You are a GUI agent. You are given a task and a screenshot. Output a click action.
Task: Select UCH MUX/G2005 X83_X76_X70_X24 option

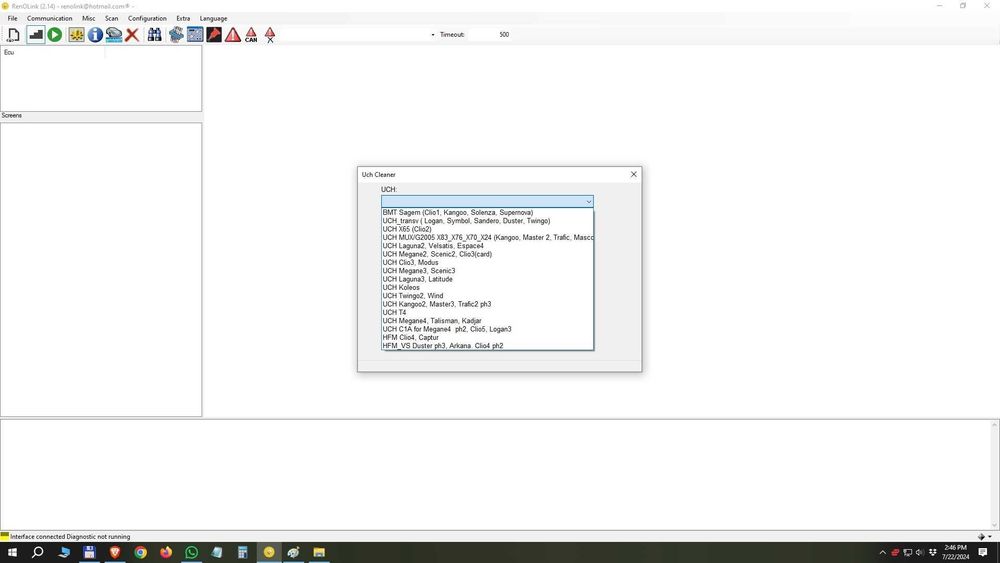(x=487, y=237)
